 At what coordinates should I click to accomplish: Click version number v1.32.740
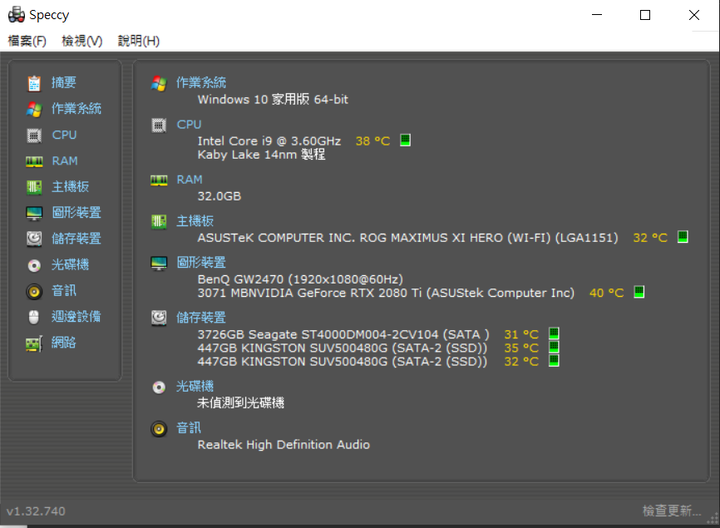click(36, 511)
